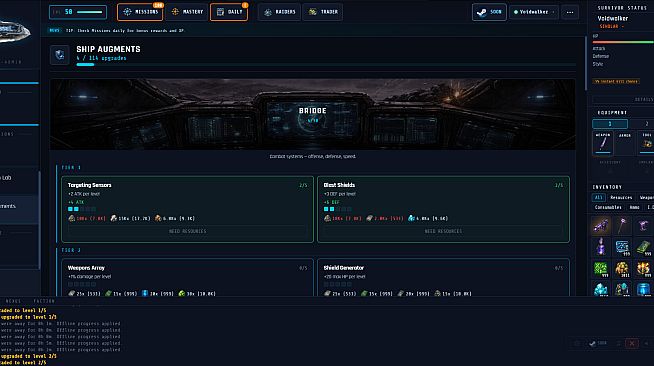Open the Missions panel

141,12
